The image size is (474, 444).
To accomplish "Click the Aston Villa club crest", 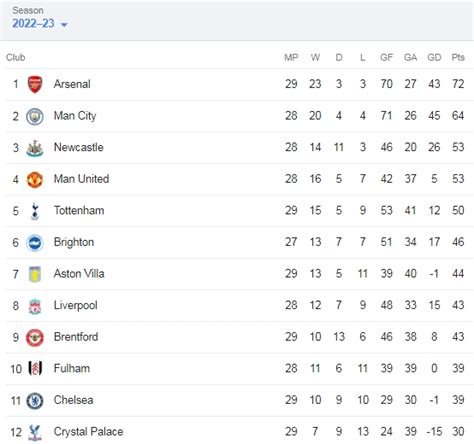I will coord(35,274).
